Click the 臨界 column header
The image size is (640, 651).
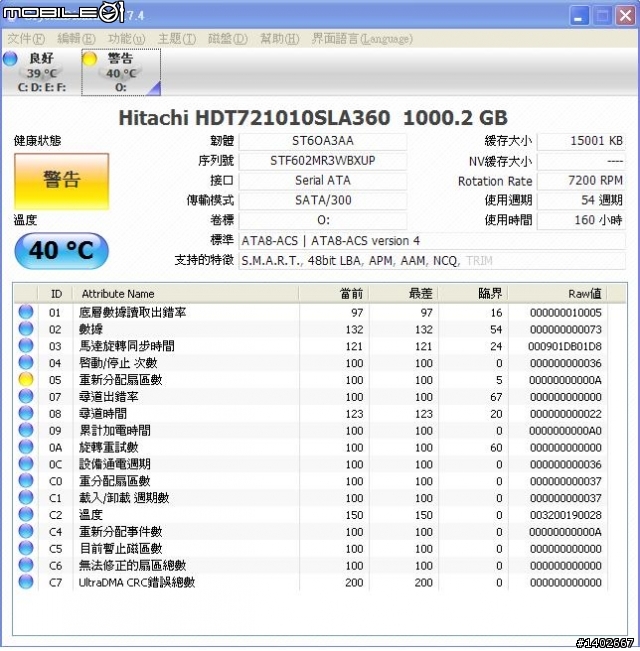[473, 294]
